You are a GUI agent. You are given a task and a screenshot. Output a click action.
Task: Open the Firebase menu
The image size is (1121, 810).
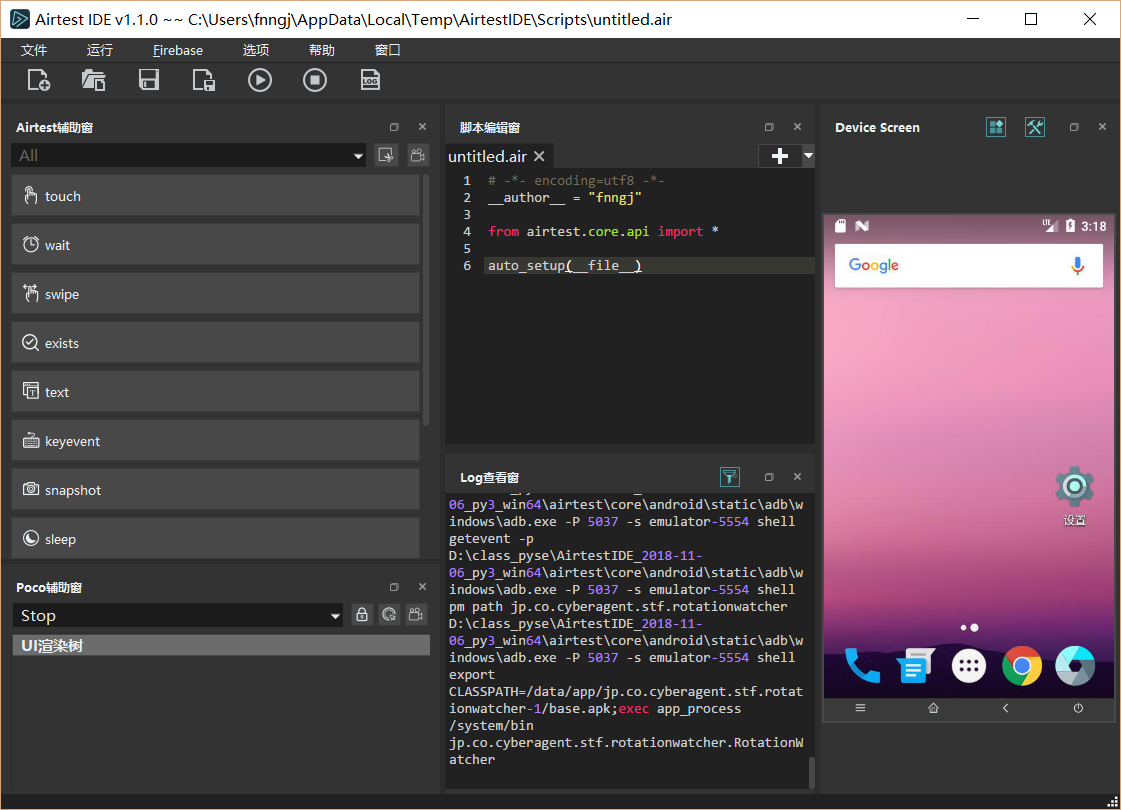[178, 50]
